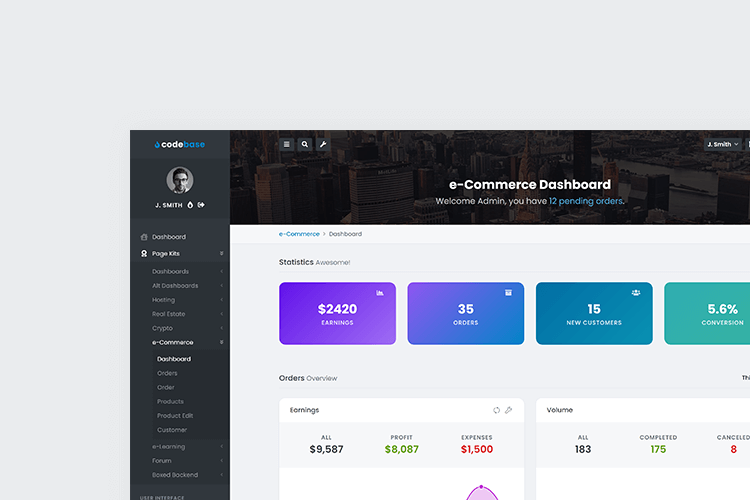Follow the "12 pending orders" link
The width and height of the screenshot is (750, 500).
(585, 201)
